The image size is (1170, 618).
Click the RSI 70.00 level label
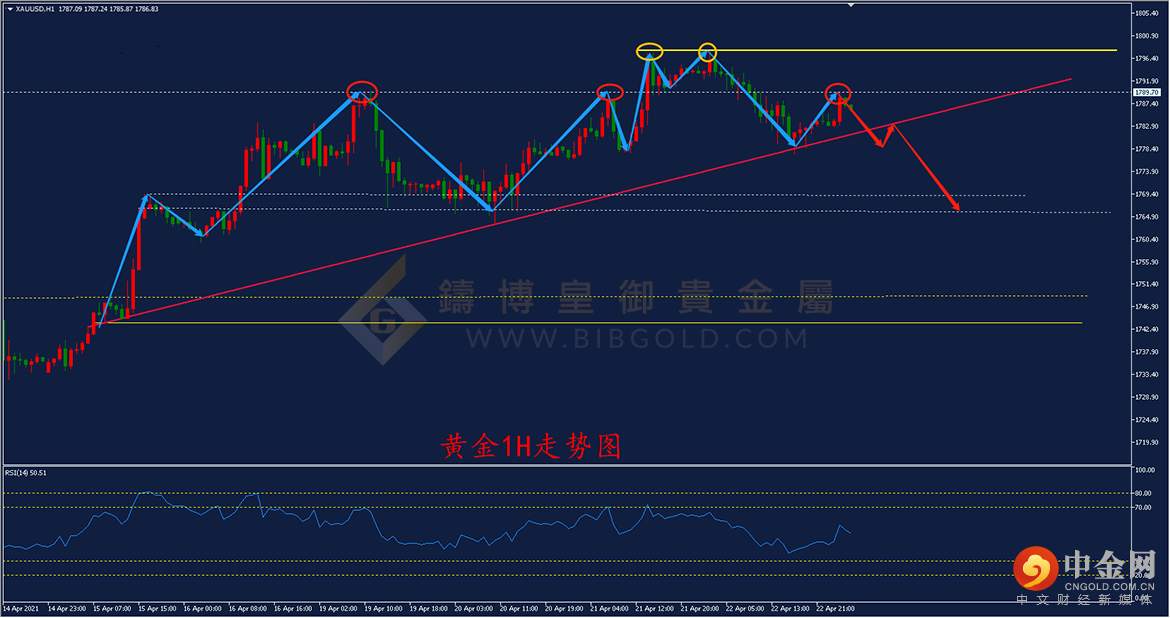(1144, 508)
